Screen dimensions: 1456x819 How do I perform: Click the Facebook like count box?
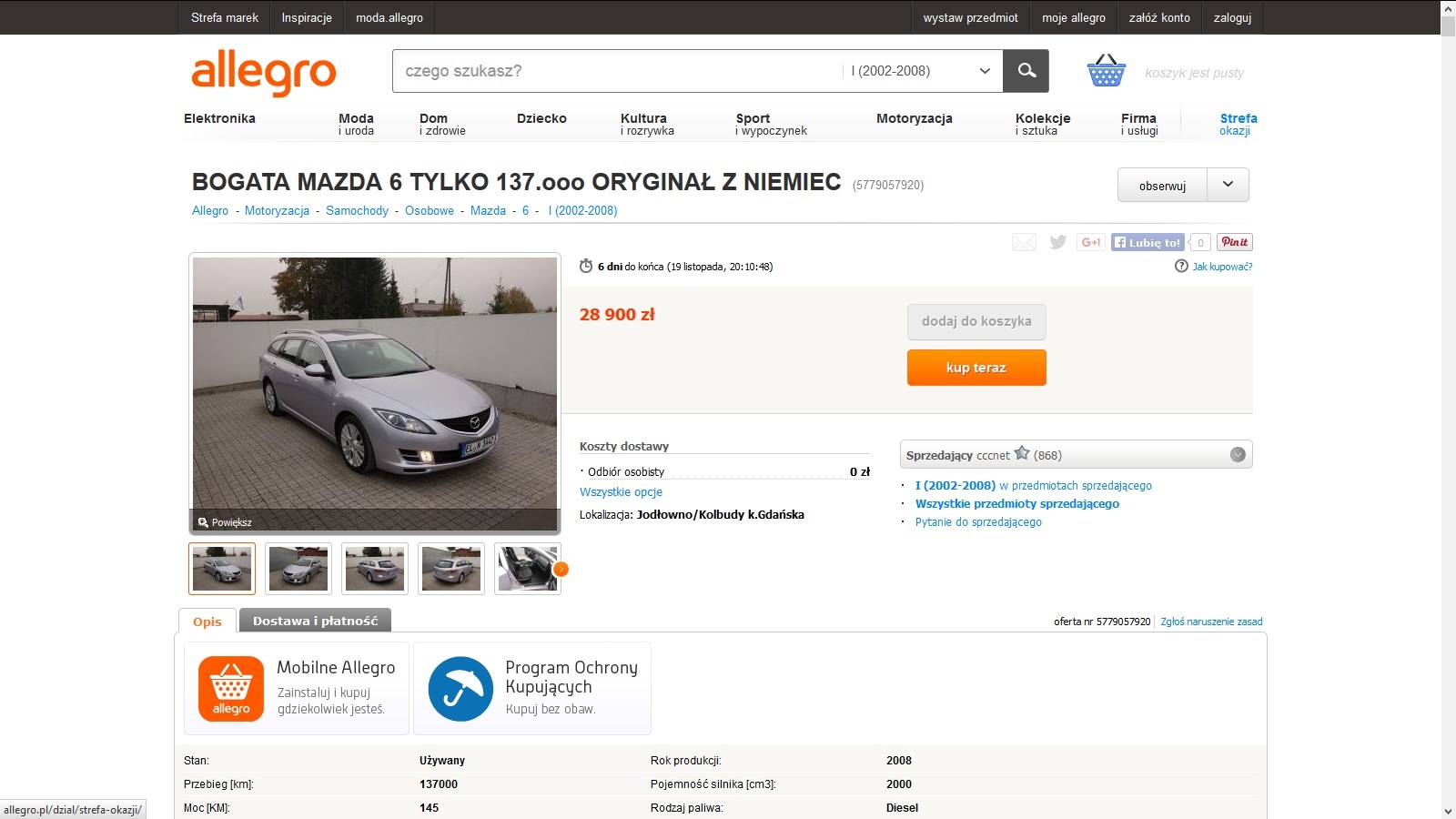[x=1200, y=242]
